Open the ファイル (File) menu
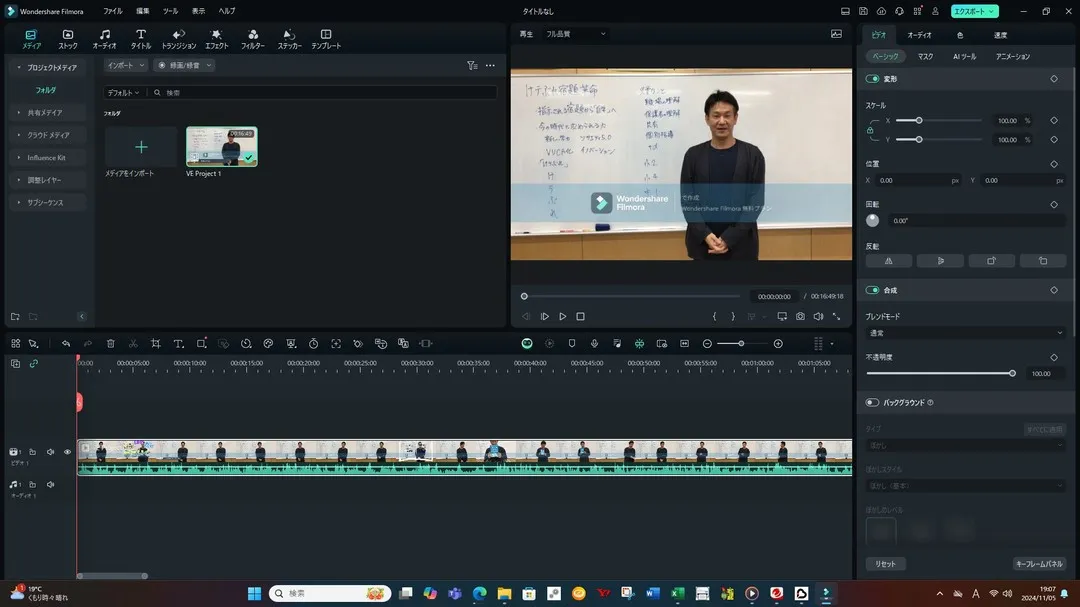 coord(112,11)
